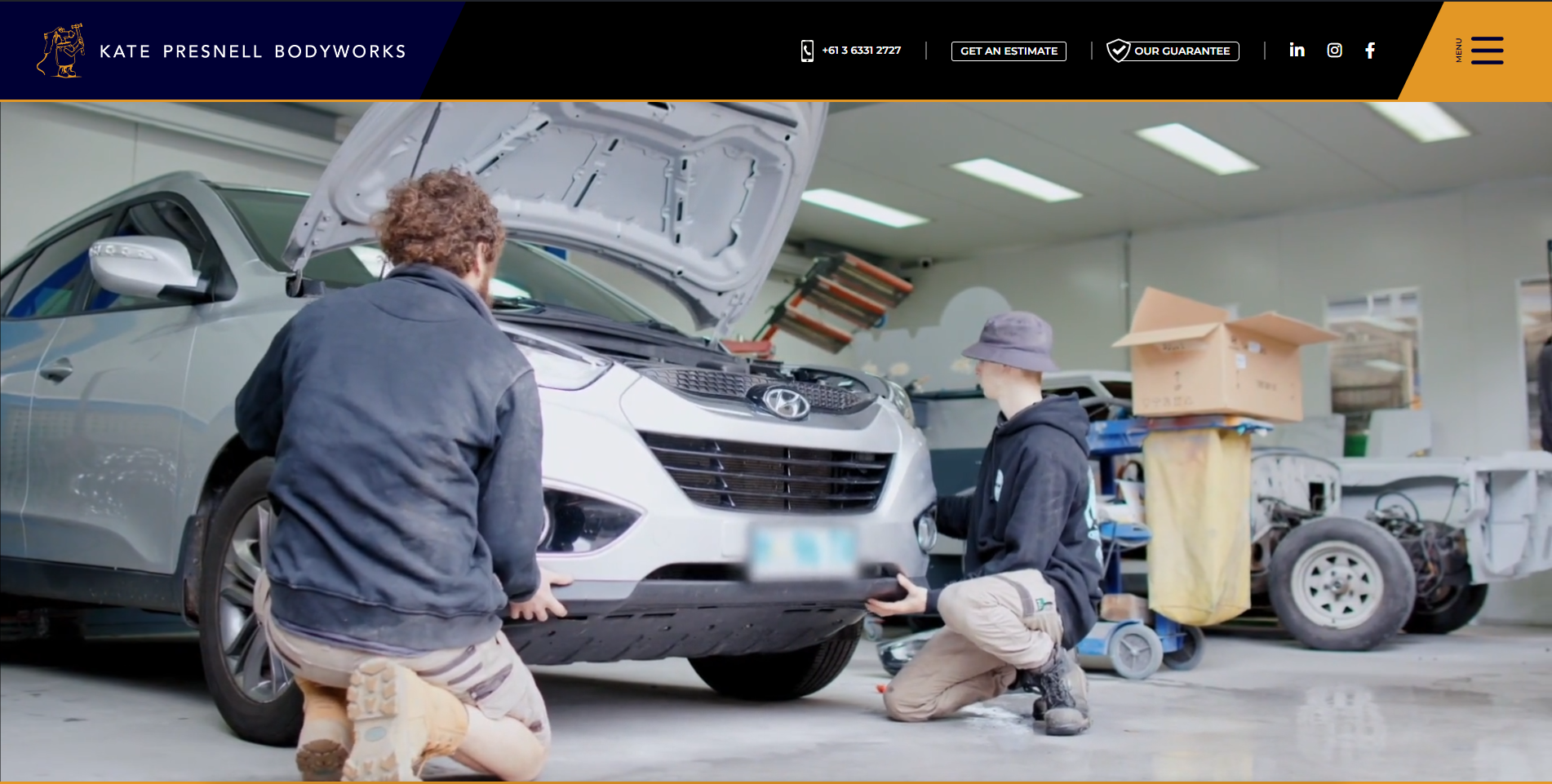Click the shield checkmark guarantee icon

[1118, 51]
